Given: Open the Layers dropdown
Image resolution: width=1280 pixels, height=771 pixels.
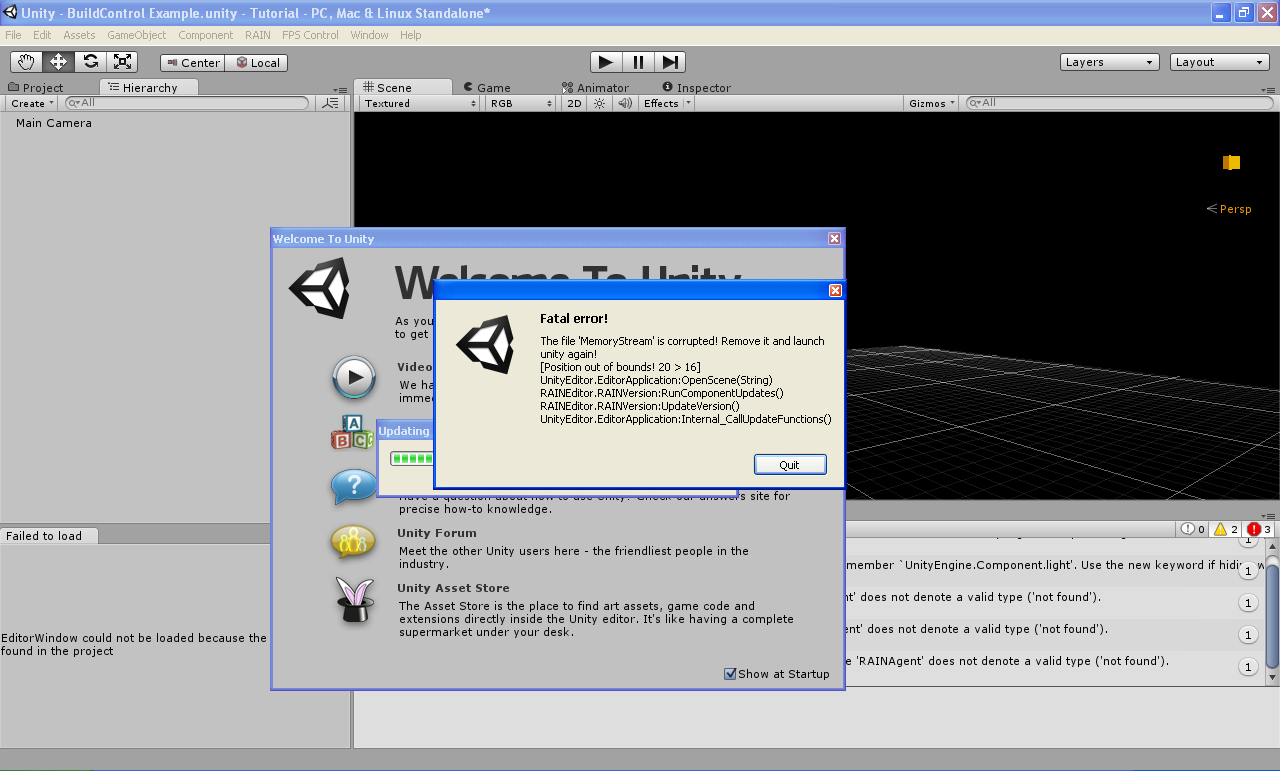Looking at the screenshot, I should coord(1110,62).
